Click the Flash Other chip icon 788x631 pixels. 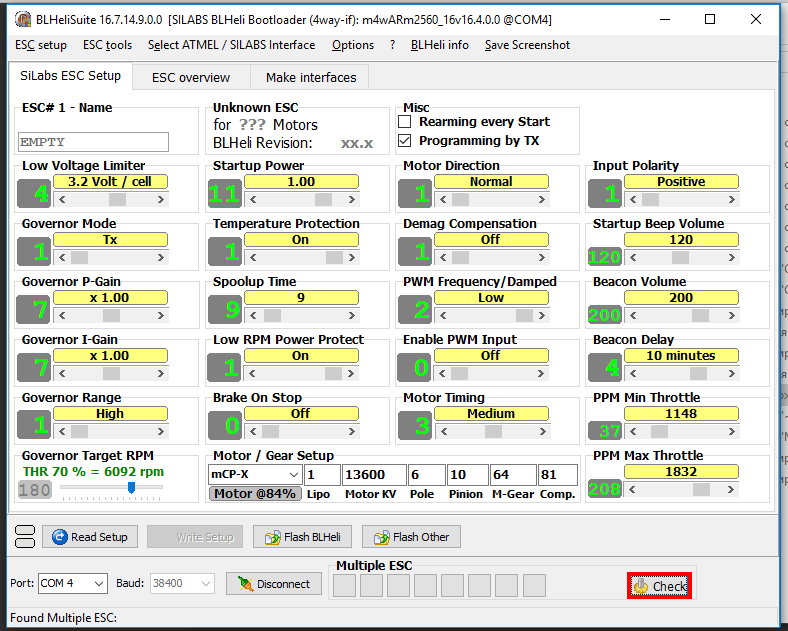pos(380,537)
